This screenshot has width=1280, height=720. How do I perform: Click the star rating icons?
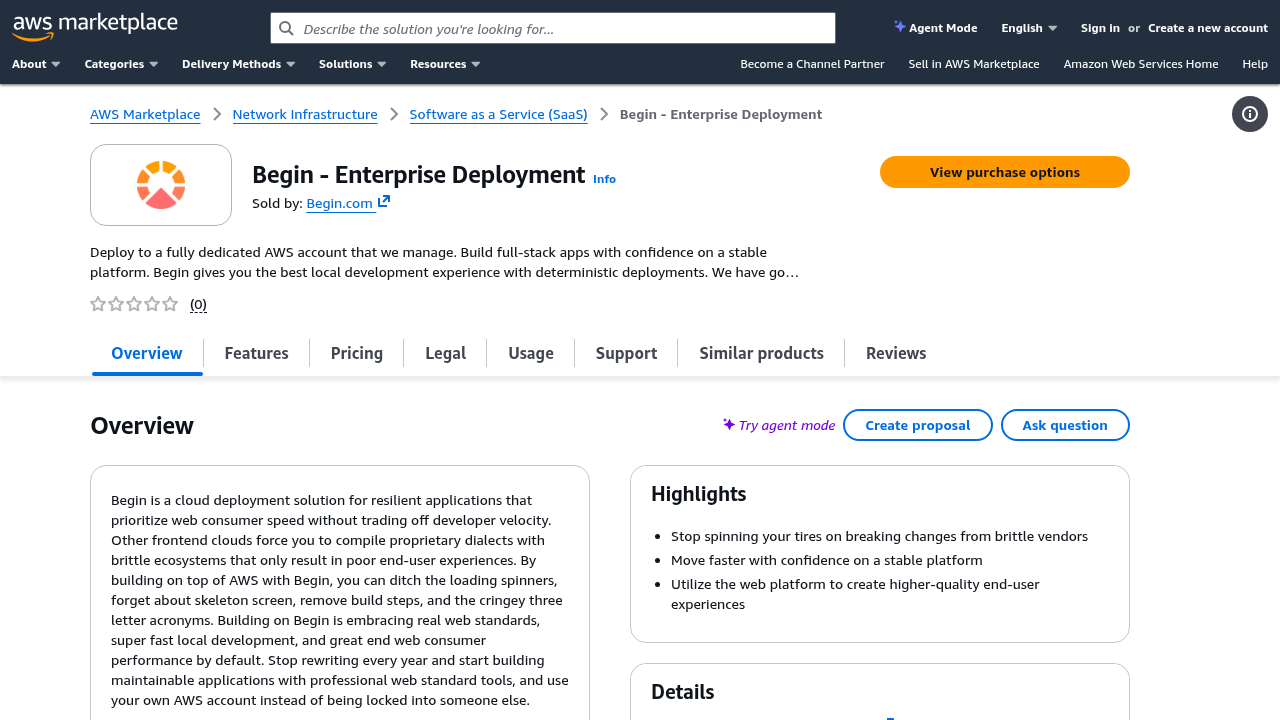tap(134, 304)
